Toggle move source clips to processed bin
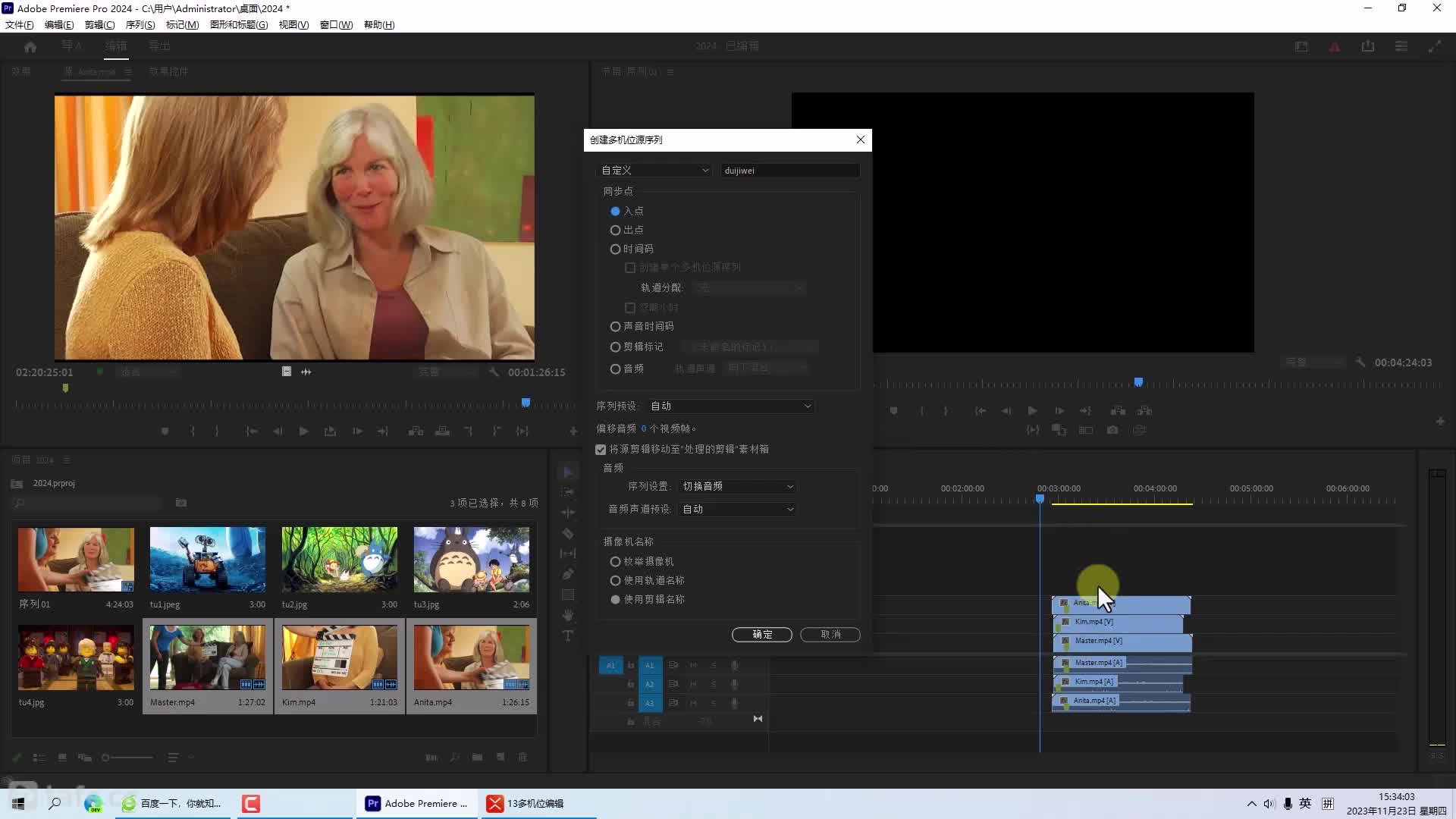 click(601, 450)
